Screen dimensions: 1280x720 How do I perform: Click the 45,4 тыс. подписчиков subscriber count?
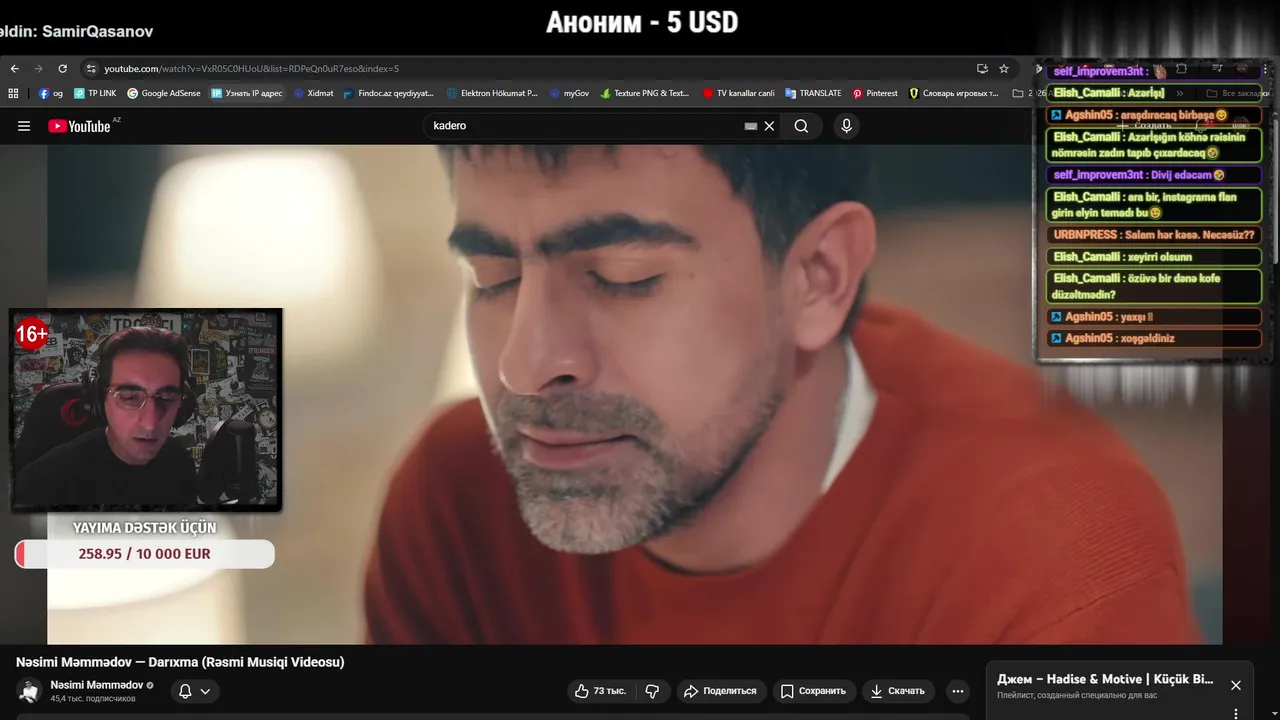(93, 698)
